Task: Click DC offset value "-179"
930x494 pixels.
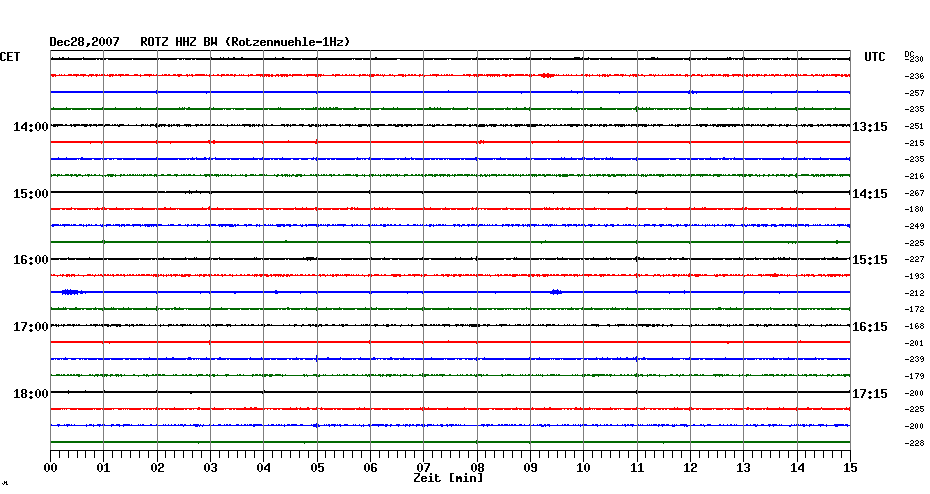Action: coord(914,376)
